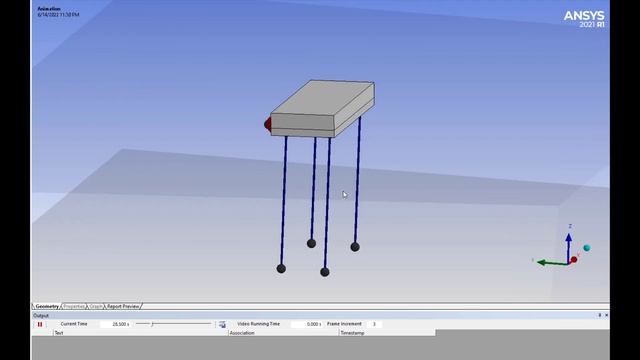Viewport: 640px width, 360px height.
Task: Click the Timestamp column header
Action: [x=387, y=333]
